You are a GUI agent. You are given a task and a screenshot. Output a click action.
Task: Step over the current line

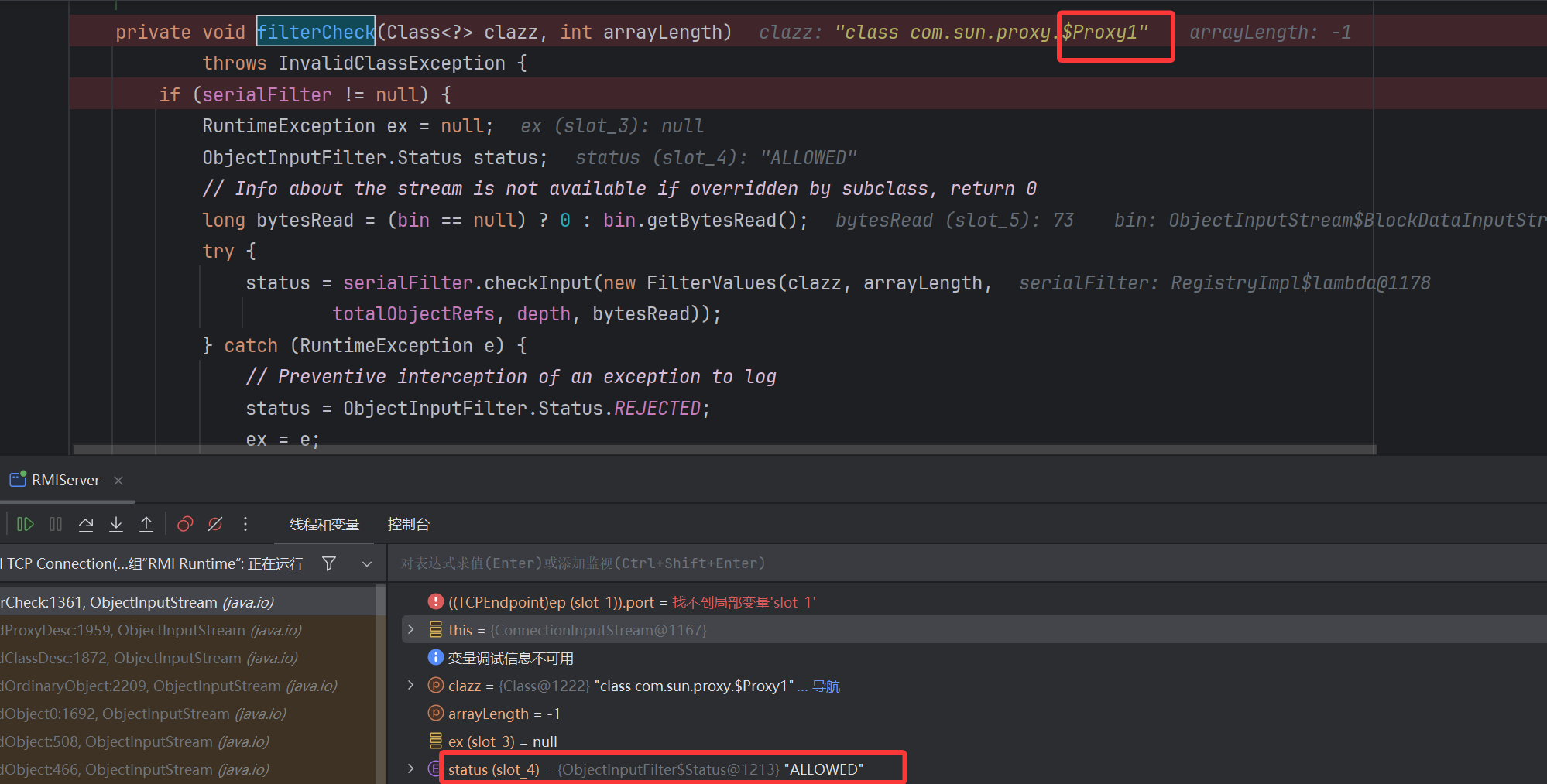tap(86, 525)
